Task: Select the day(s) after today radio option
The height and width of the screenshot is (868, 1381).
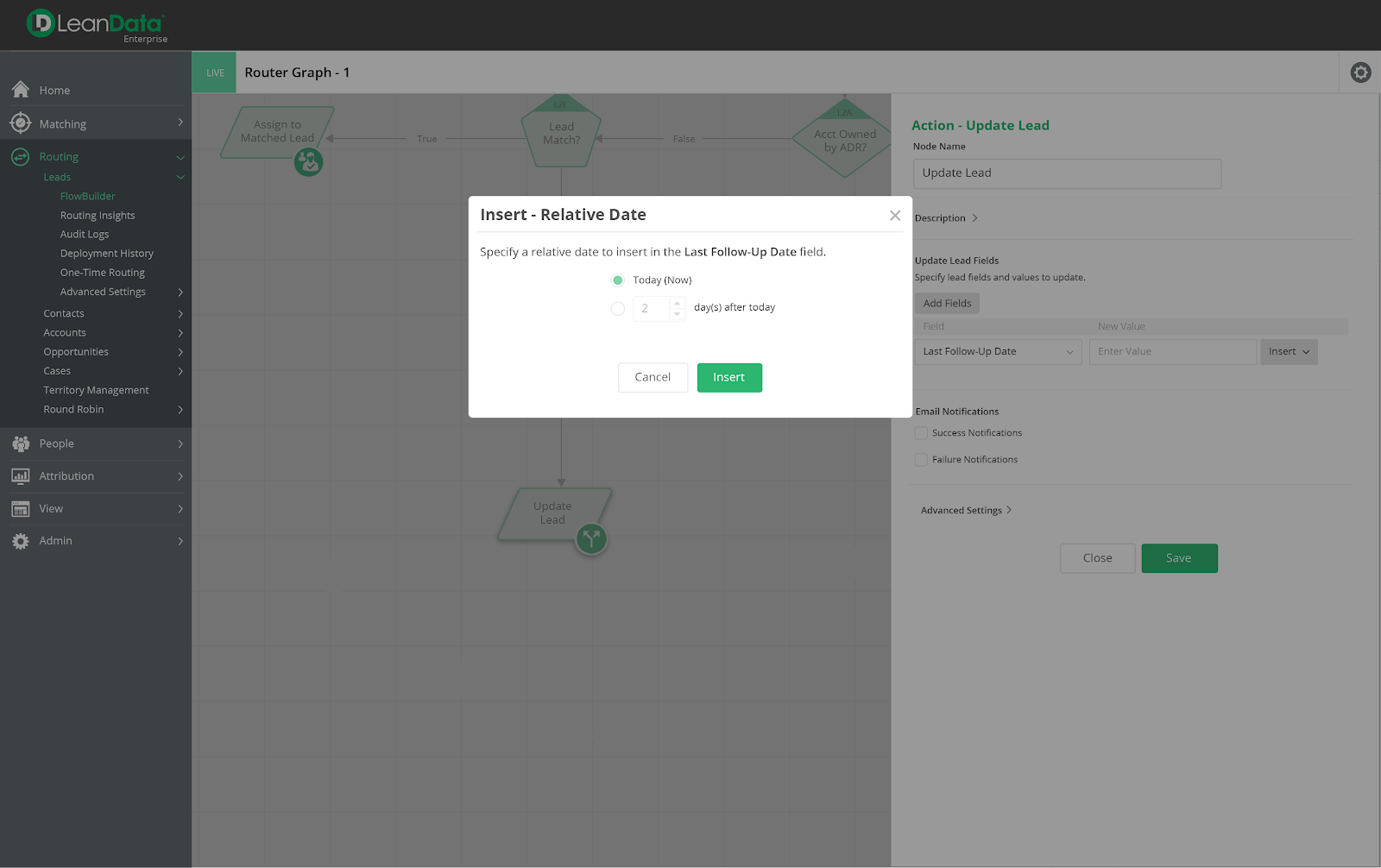Action: coord(618,308)
